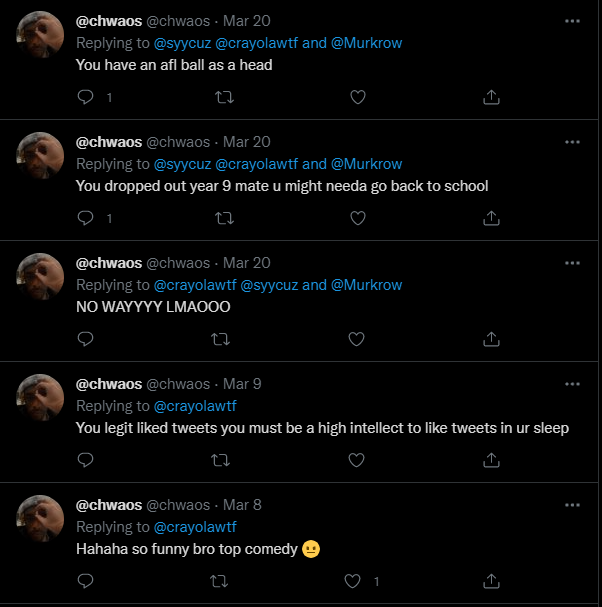The width and height of the screenshot is (602, 607).
Task: Click the @crayolawtf mention in Mar 9 tweet
Action: [x=194, y=406]
